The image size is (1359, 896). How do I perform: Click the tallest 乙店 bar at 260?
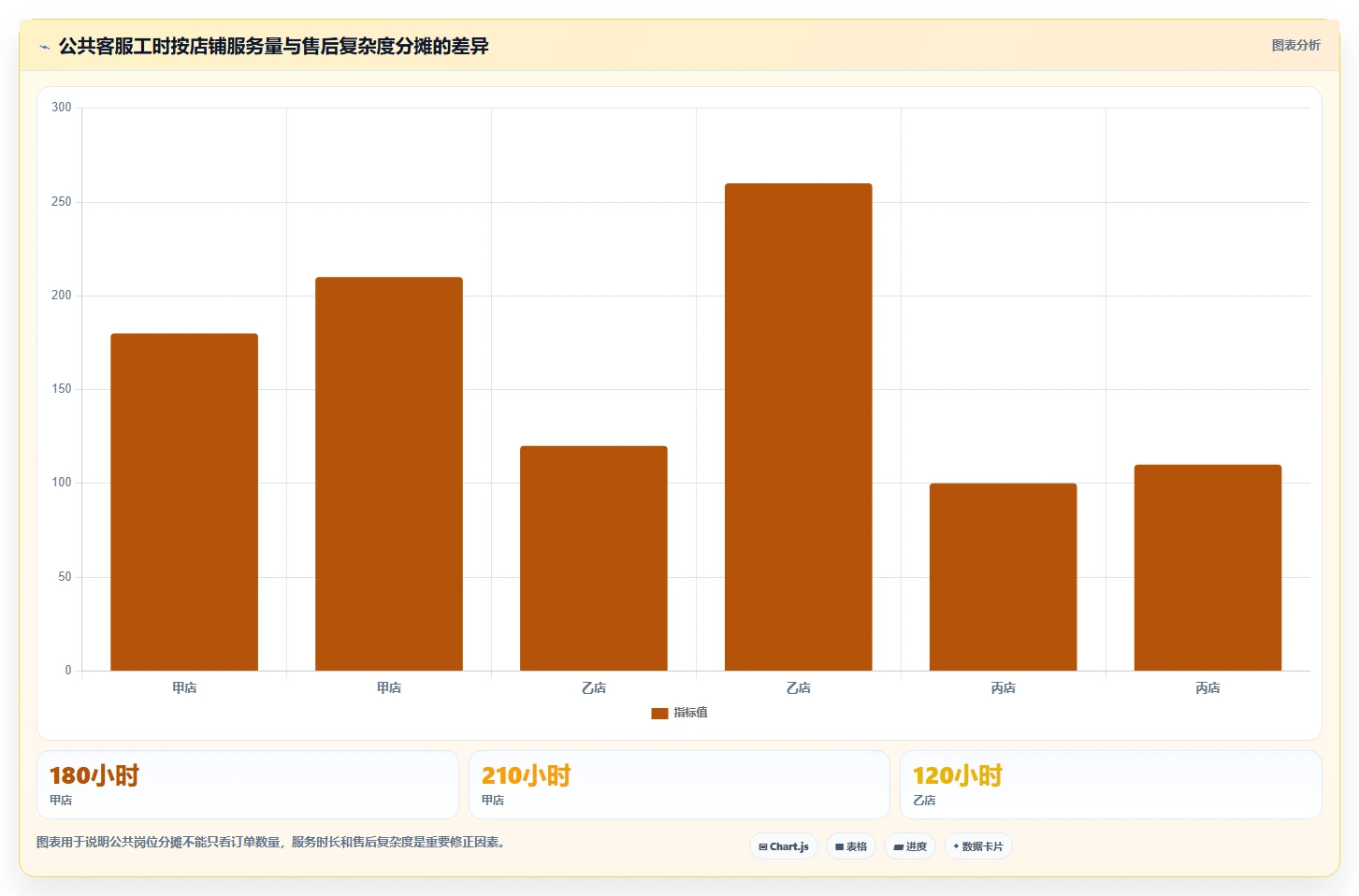point(799,427)
